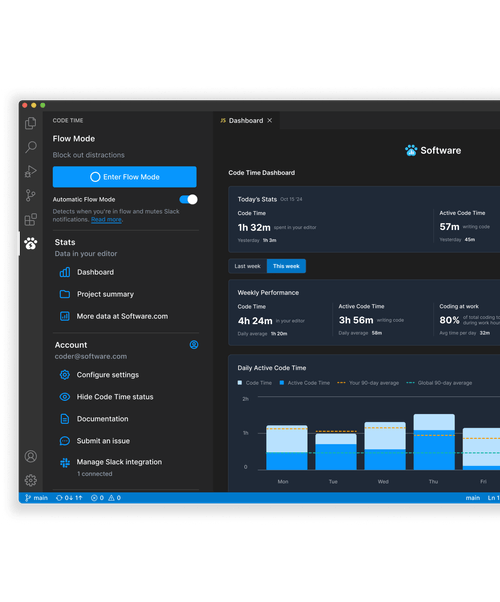Click the eye icon to hide Code Time status

(65, 397)
